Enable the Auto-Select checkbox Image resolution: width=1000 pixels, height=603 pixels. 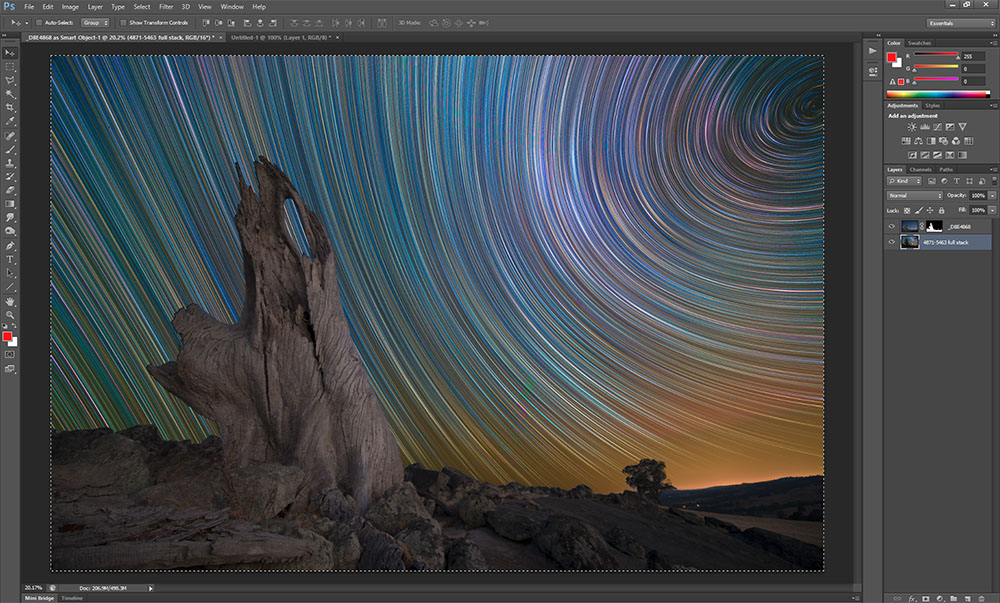[39, 23]
